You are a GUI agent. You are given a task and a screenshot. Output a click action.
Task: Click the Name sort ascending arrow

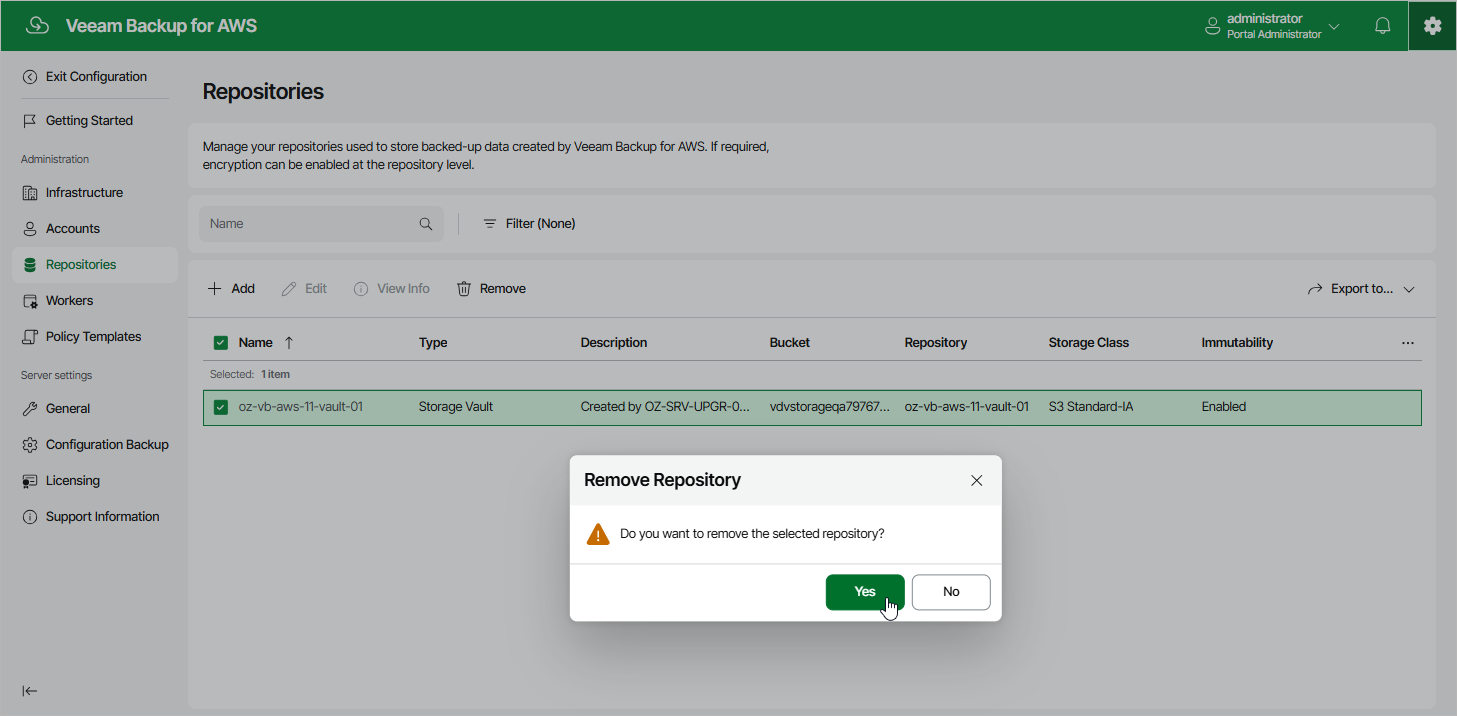(x=289, y=343)
